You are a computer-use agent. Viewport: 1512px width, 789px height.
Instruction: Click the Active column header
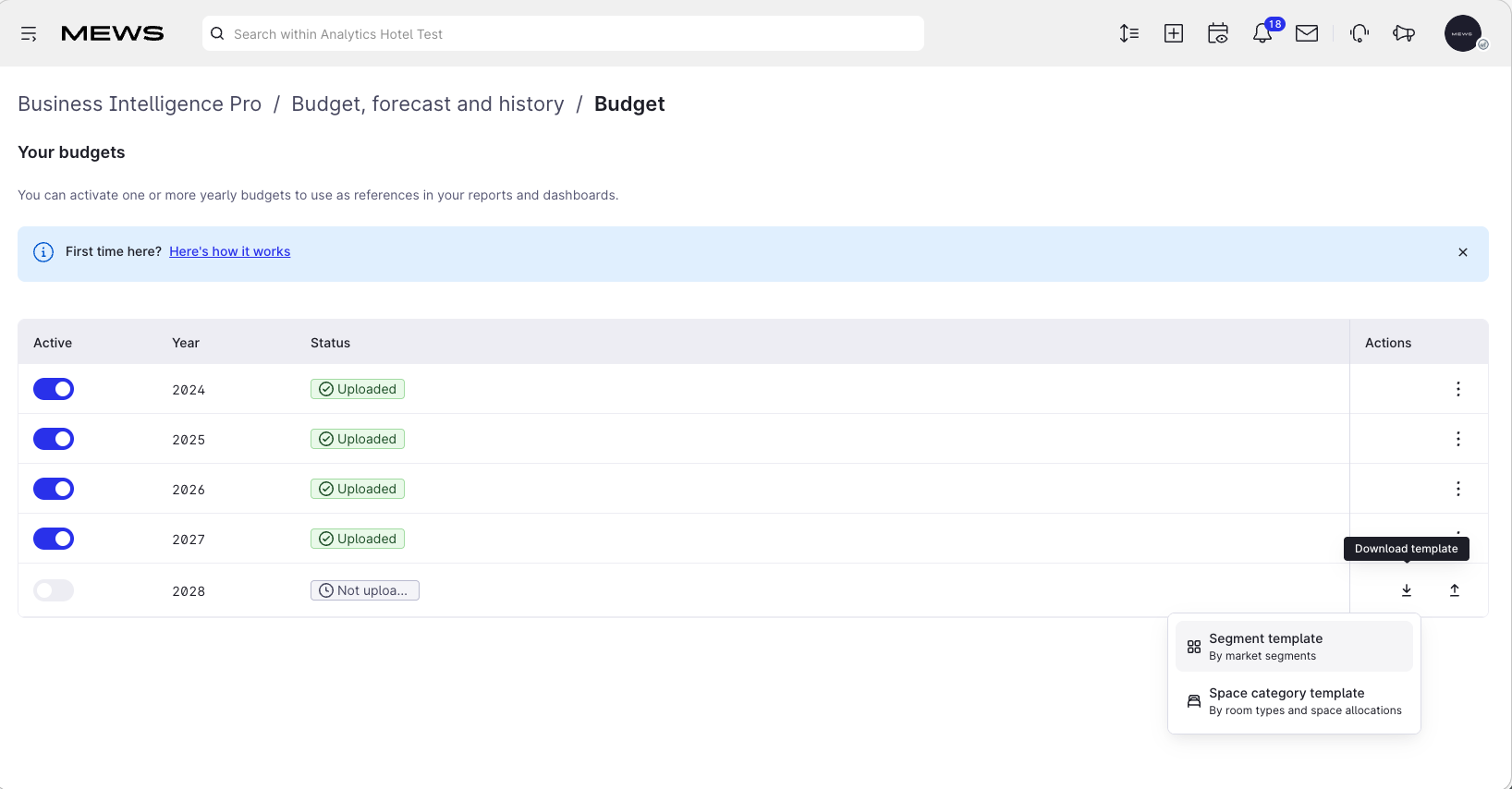53,343
